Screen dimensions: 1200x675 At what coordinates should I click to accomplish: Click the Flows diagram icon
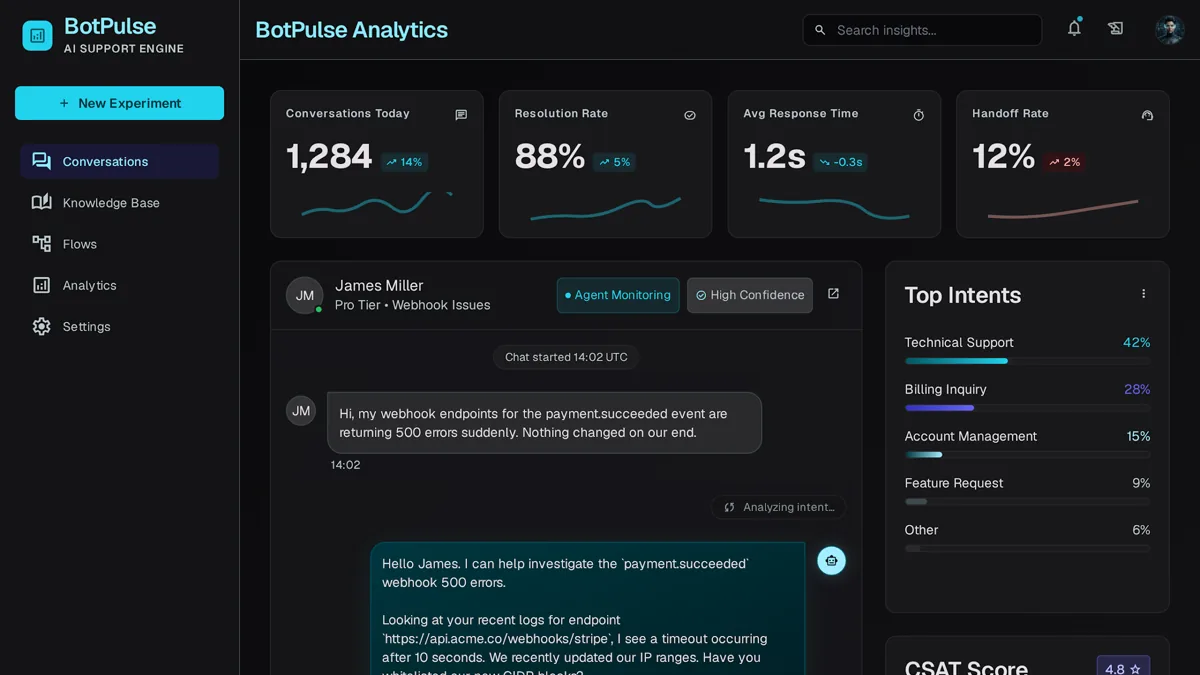(x=41, y=244)
